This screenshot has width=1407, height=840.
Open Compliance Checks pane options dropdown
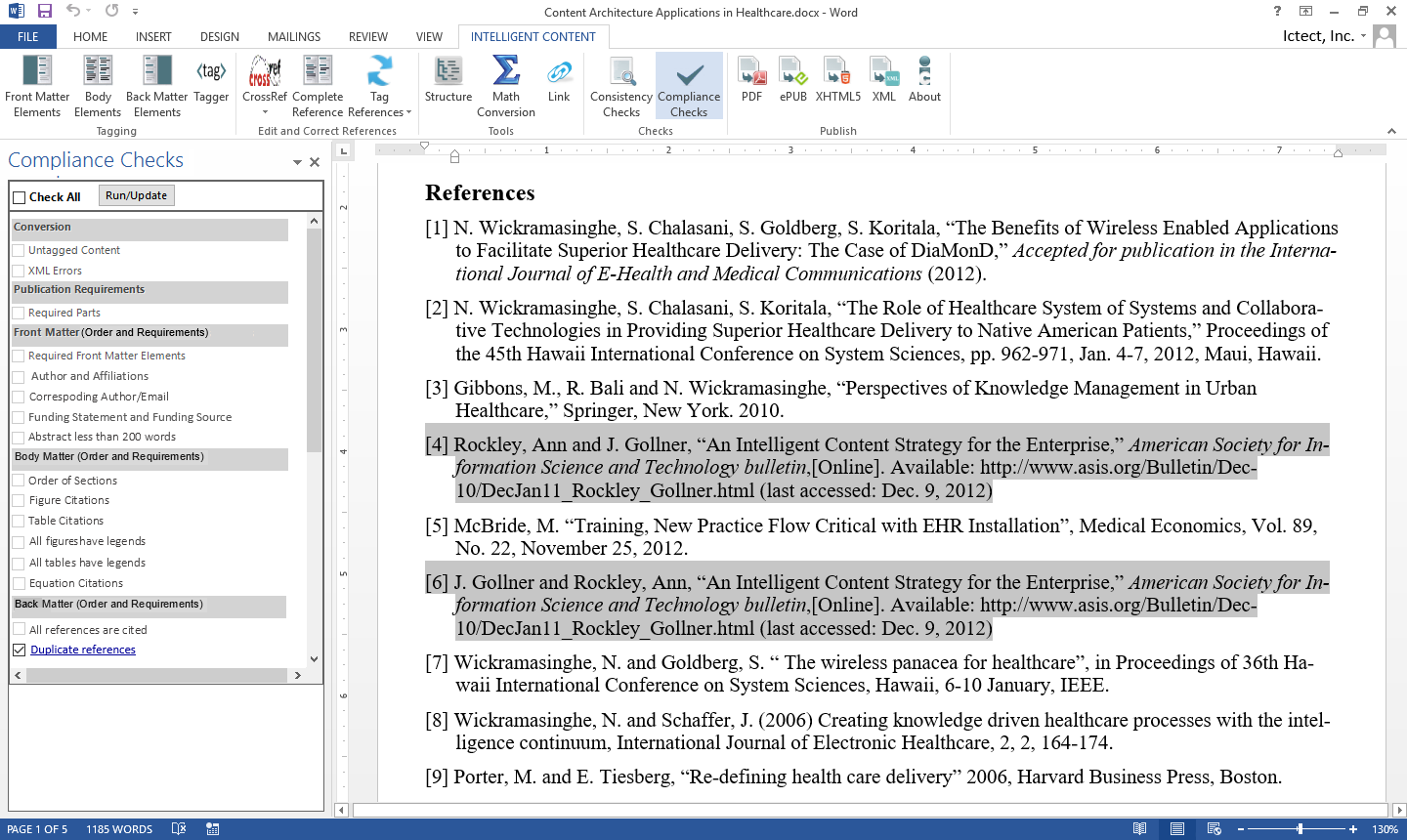click(297, 162)
